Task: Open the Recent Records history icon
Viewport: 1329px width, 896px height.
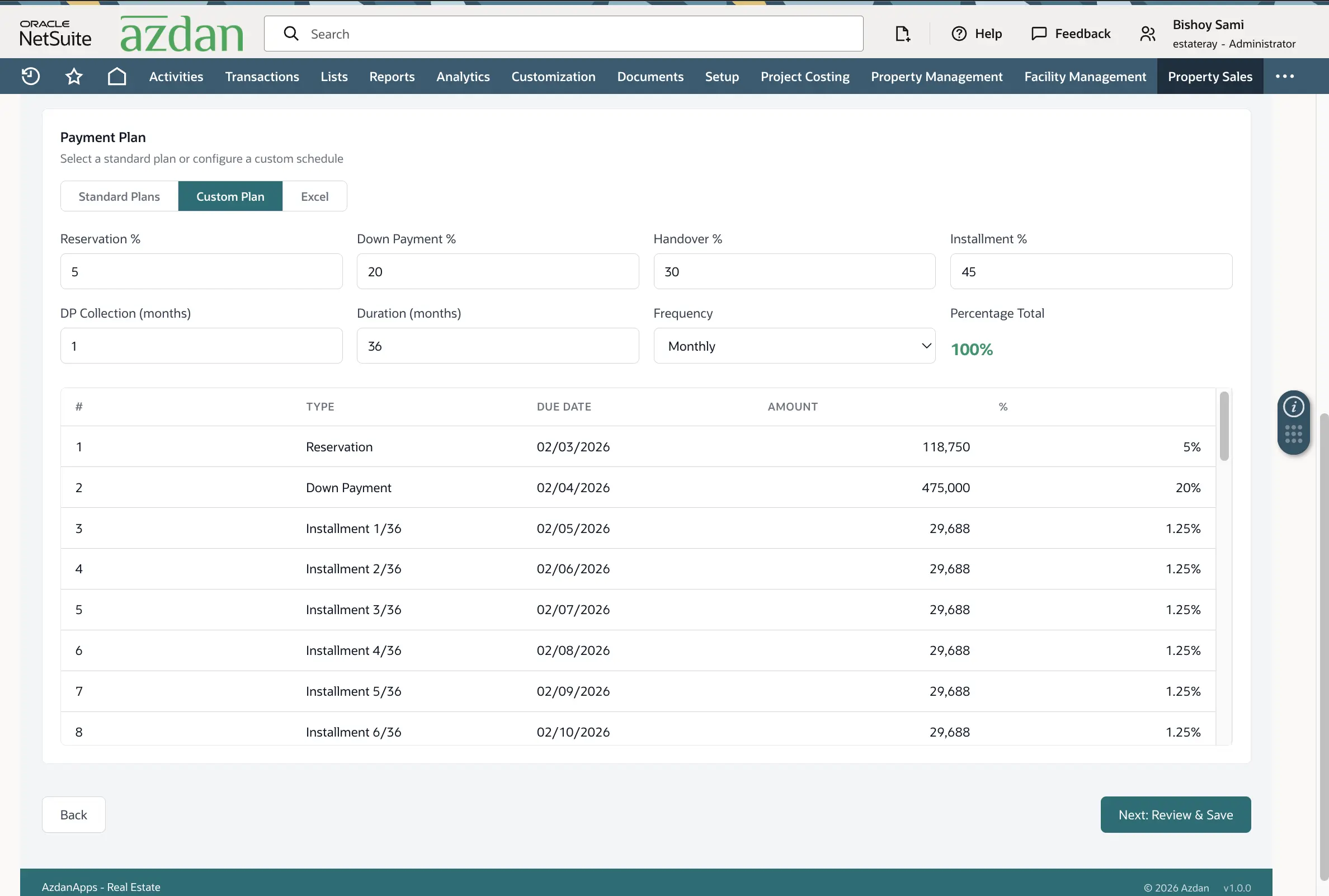Action: click(30, 76)
